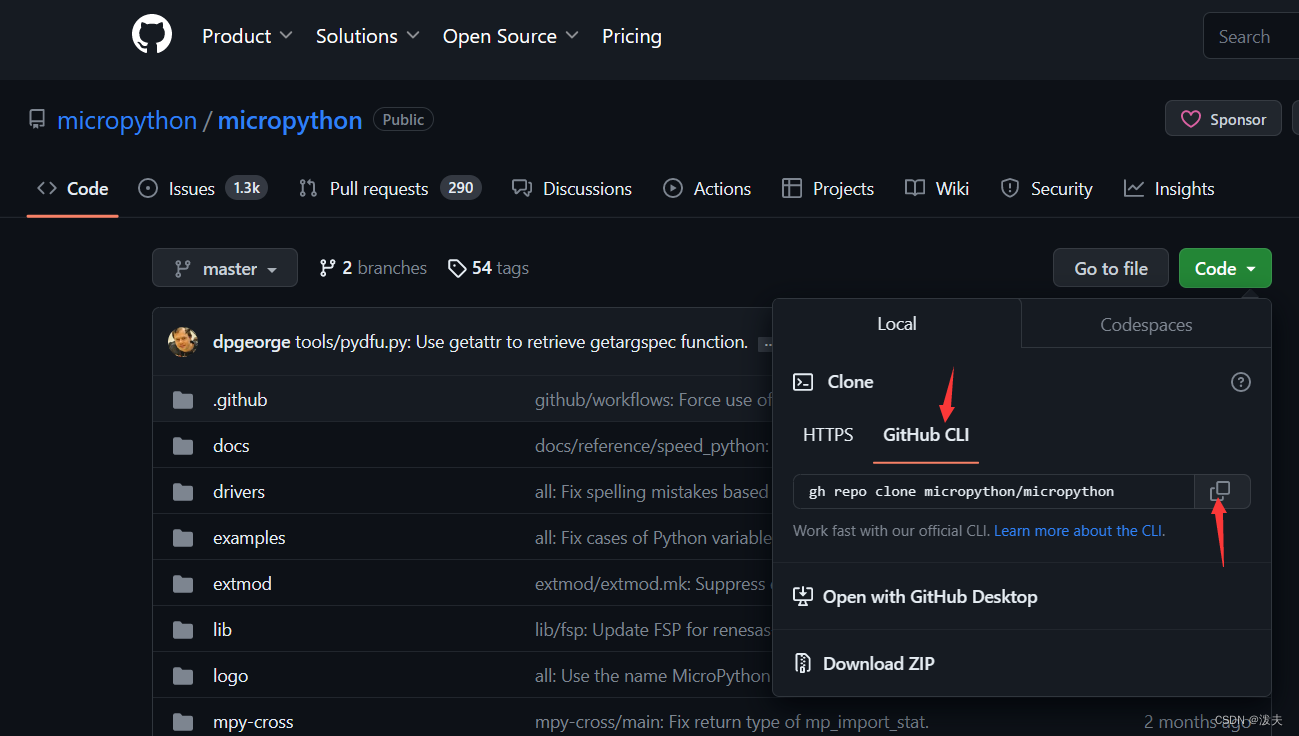Viewport: 1299px width, 736px height.
Task: Click the help question mark icon beside Clone
Action: 1241,382
